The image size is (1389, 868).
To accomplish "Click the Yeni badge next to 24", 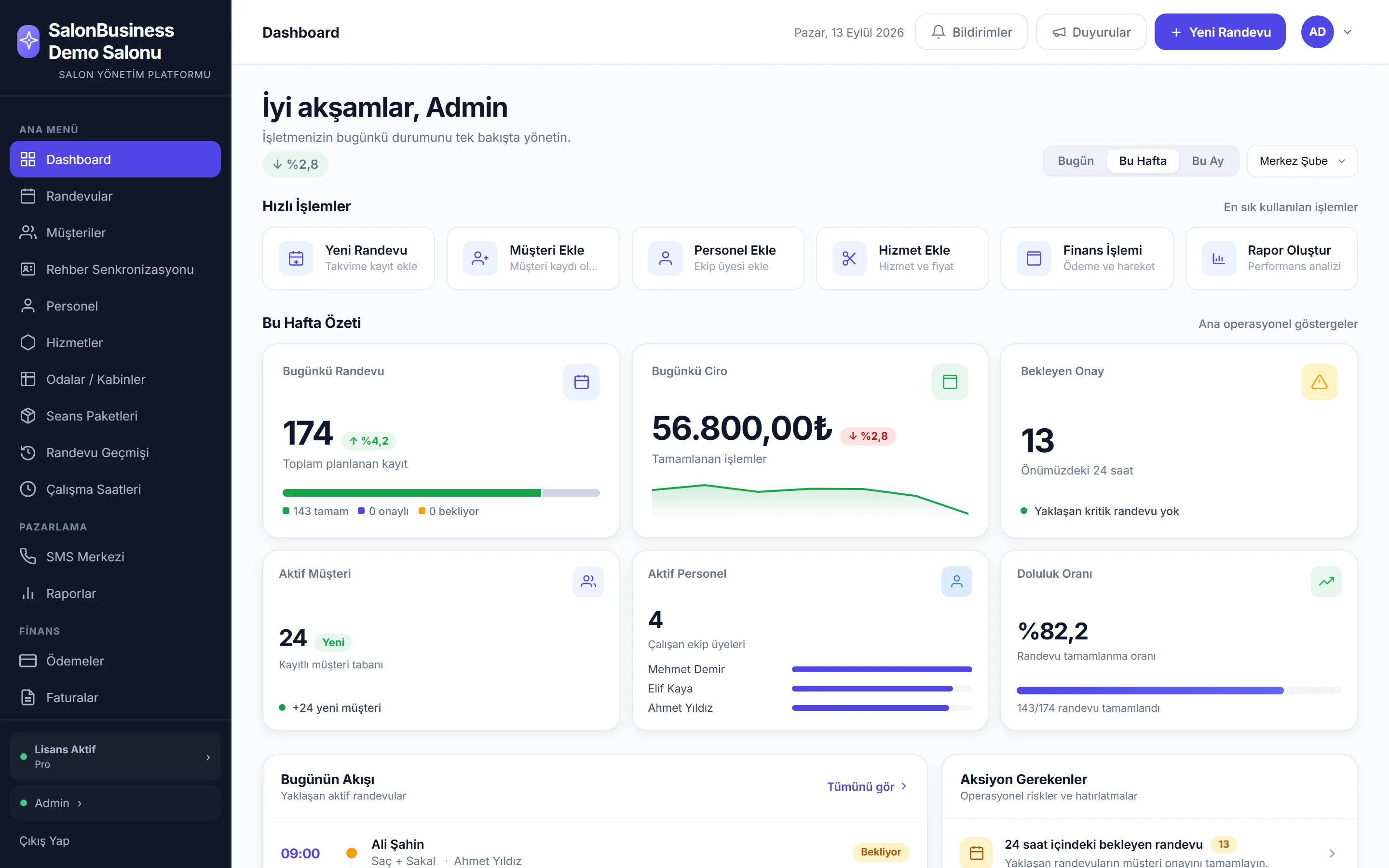I will [333, 642].
